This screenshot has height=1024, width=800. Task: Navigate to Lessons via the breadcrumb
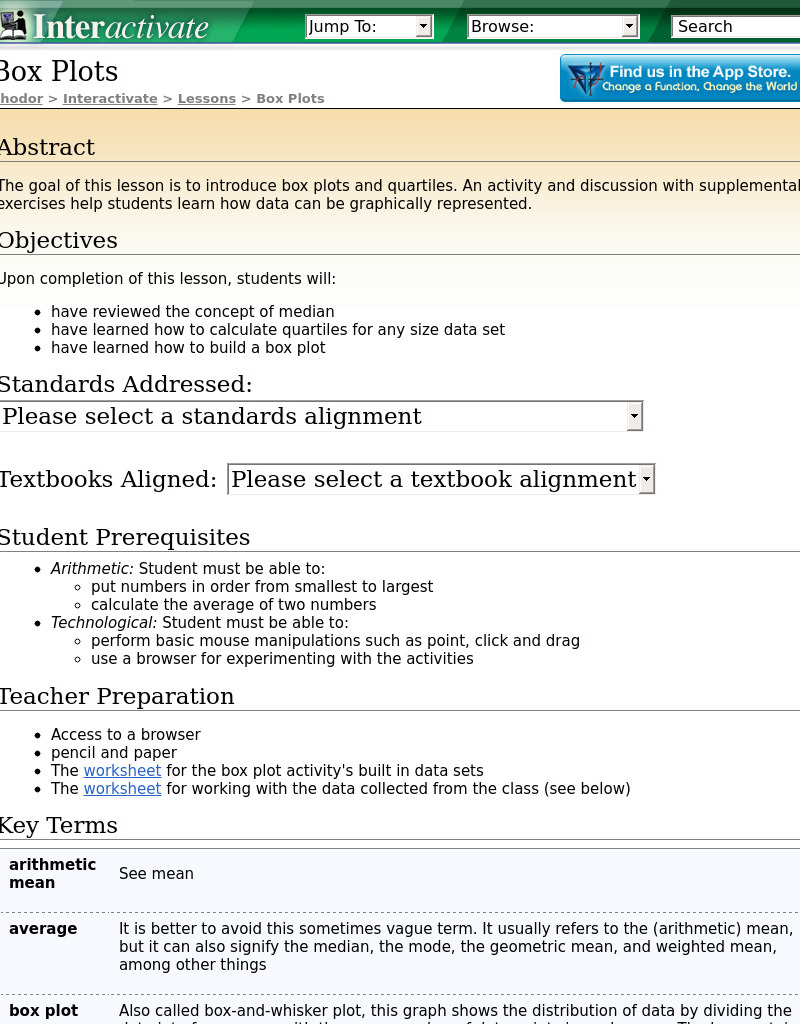tap(206, 98)
